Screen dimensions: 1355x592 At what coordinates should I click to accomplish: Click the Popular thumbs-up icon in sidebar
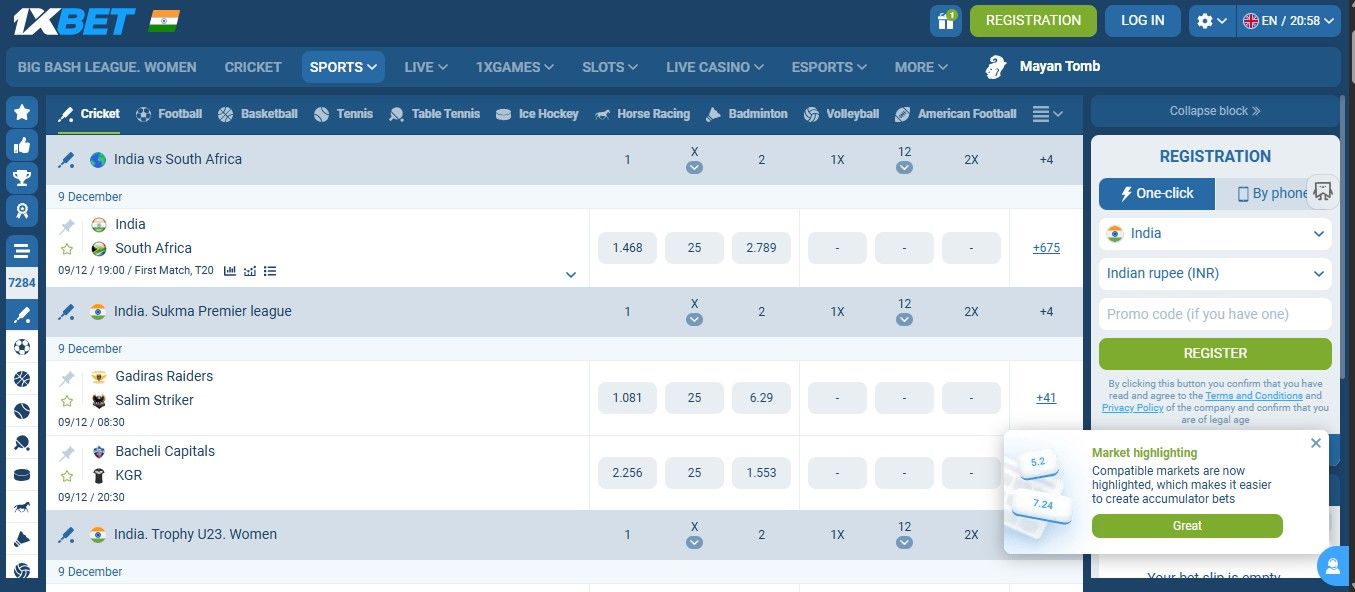[22, 145]
